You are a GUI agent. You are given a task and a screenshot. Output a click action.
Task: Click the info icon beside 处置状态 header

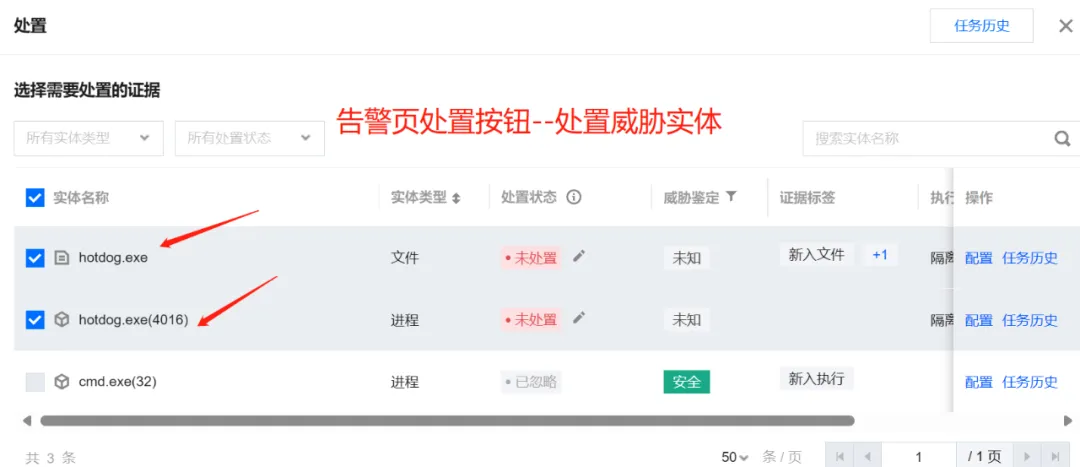pyautogui.click(x=574, y=197)
